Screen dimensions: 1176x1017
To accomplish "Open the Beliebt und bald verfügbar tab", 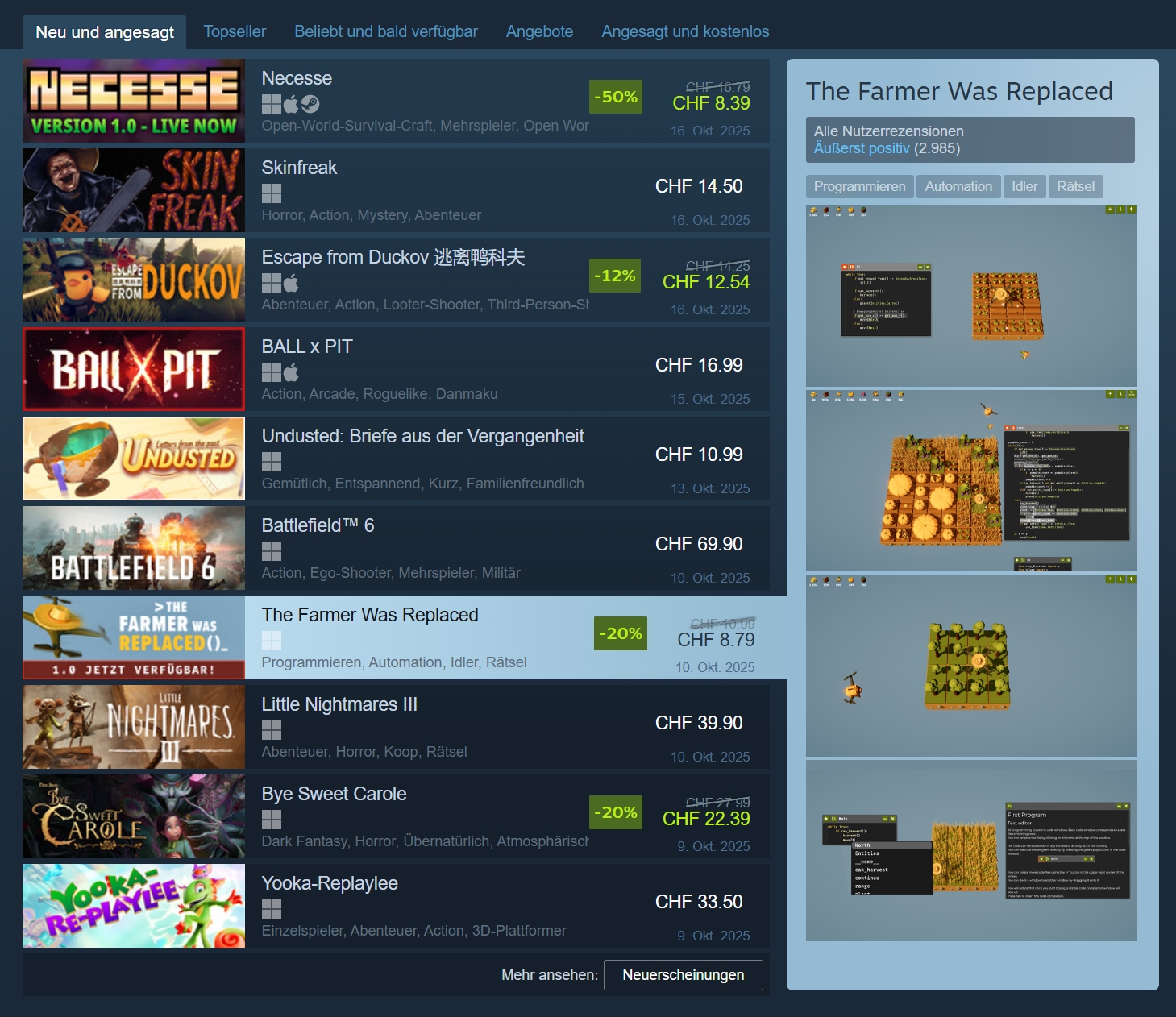I will (386, 31).
